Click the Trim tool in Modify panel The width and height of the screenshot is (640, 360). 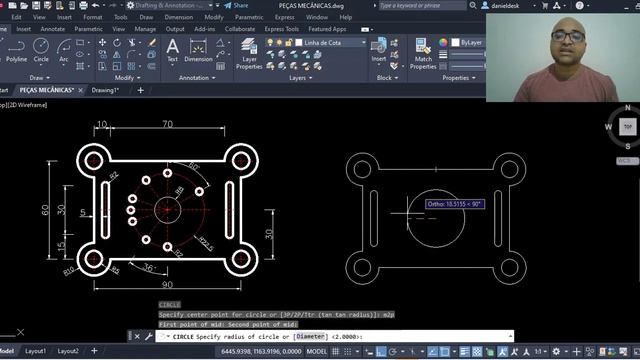(131, 42)
